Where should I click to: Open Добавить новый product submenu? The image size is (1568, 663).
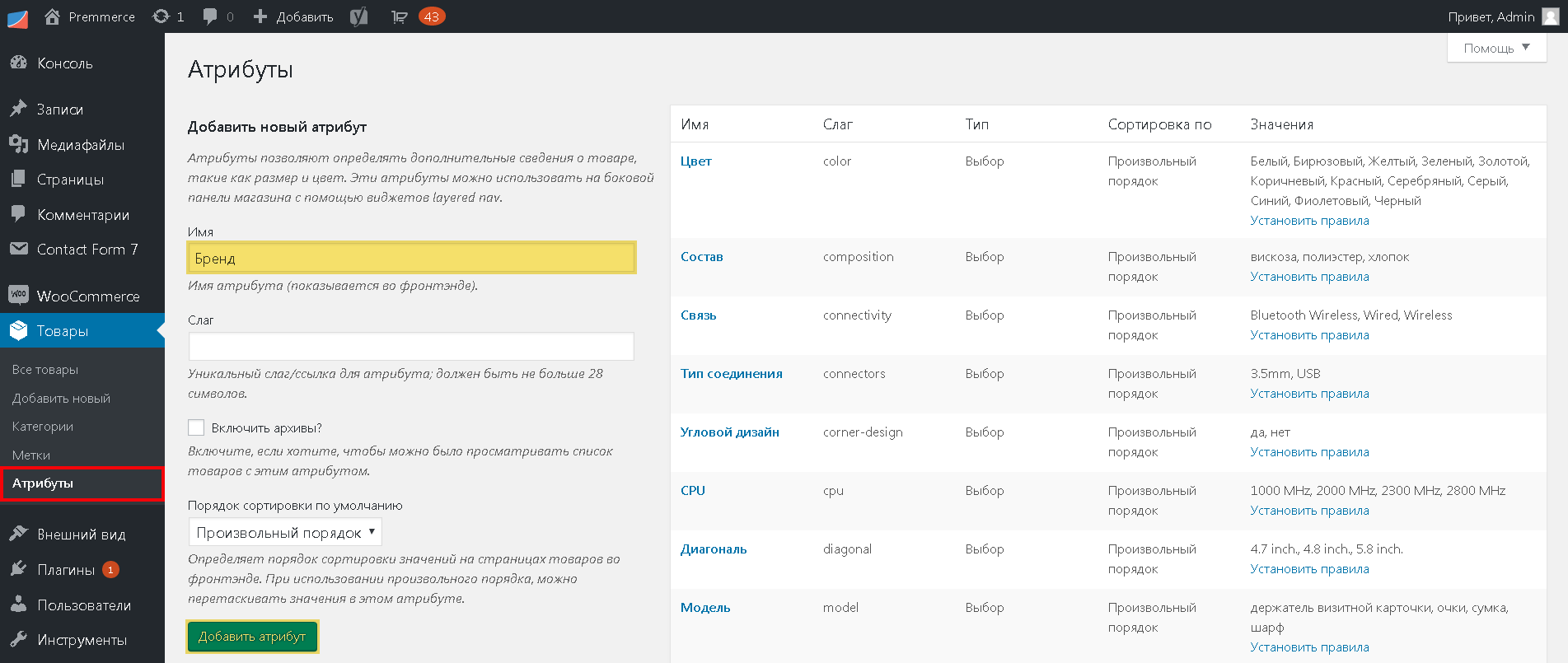(61, 398)
